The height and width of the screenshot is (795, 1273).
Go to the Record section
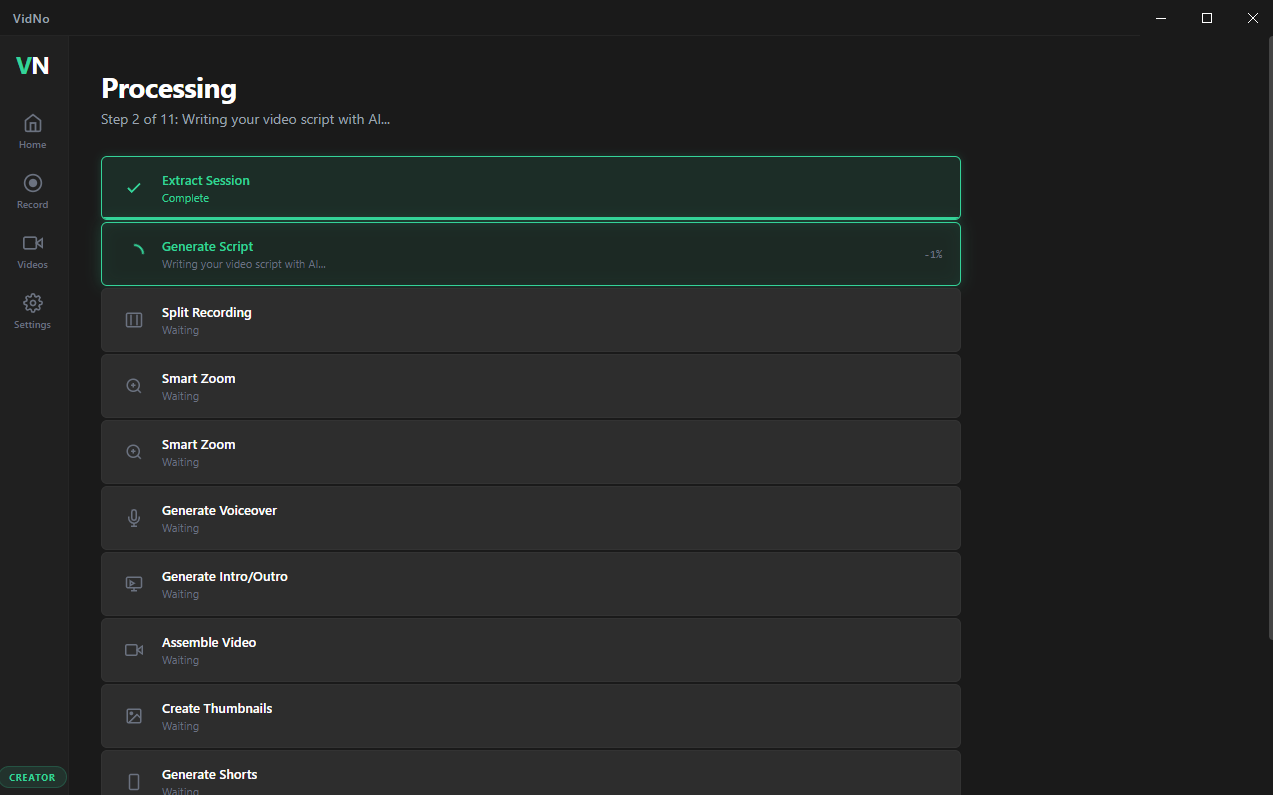click(32, 191)
